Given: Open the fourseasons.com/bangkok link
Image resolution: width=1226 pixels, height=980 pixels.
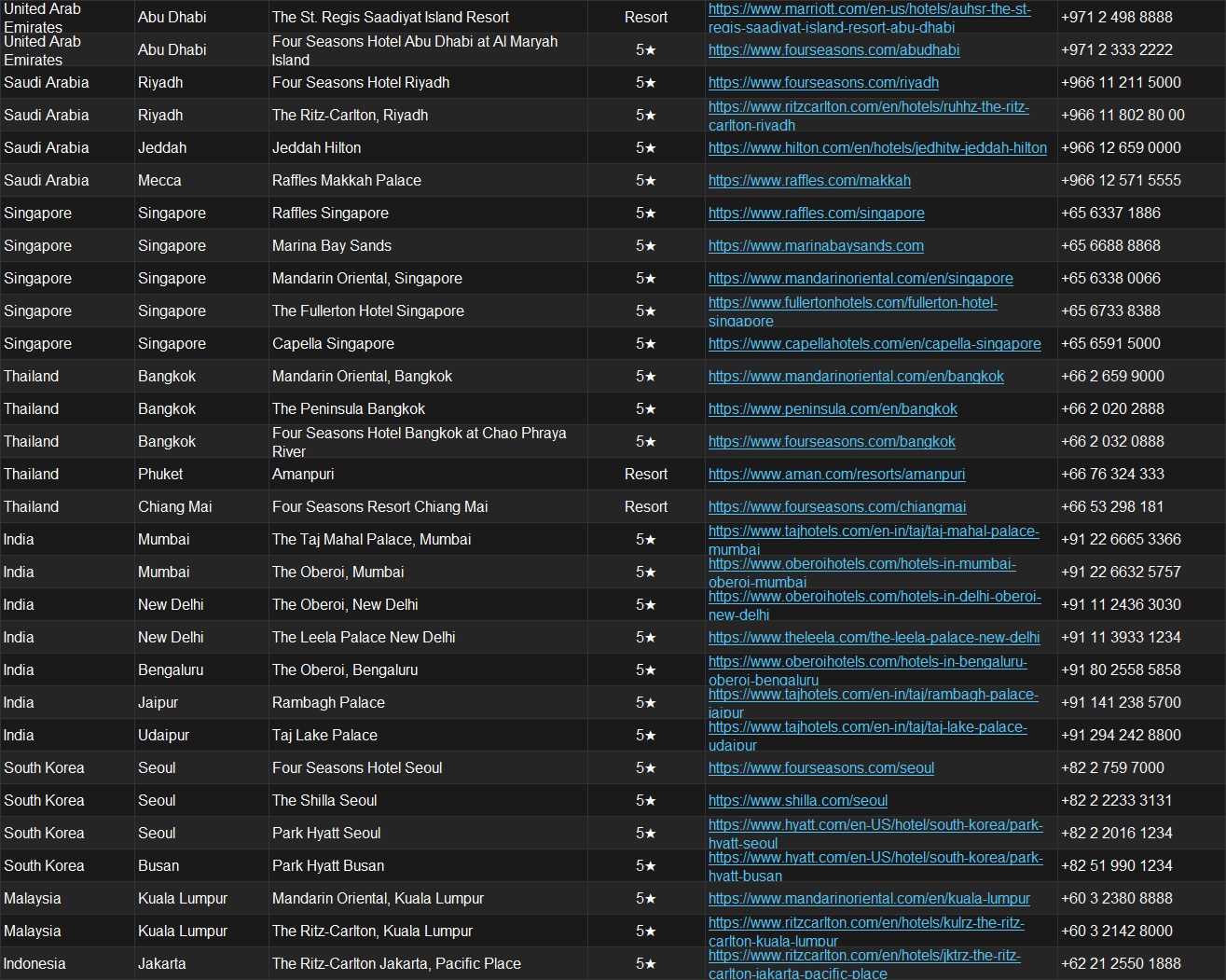Looking at the screenshot, I should [x=832, y=442].
